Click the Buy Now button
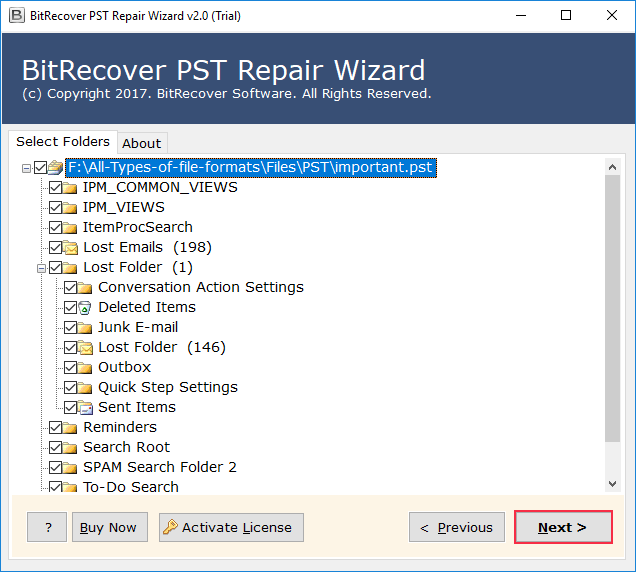Screen dimensions: 636x572 tap(110, 527)
